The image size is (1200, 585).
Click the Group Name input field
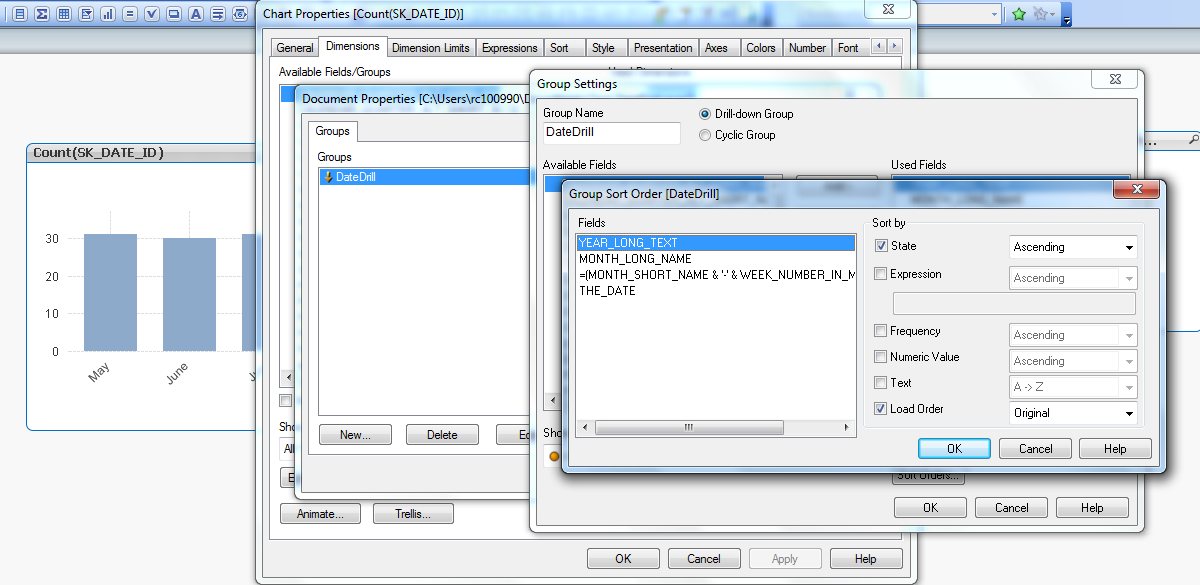[x=612, y=132]
